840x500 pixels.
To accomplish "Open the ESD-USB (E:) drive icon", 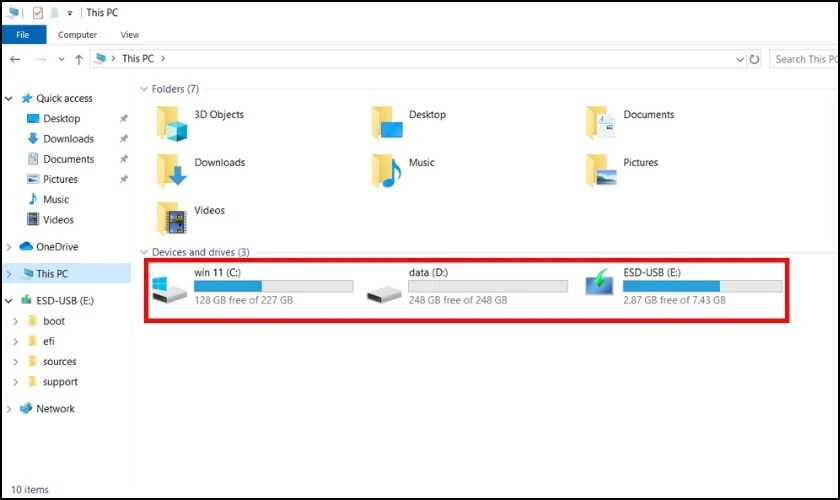I will (600, 287).
